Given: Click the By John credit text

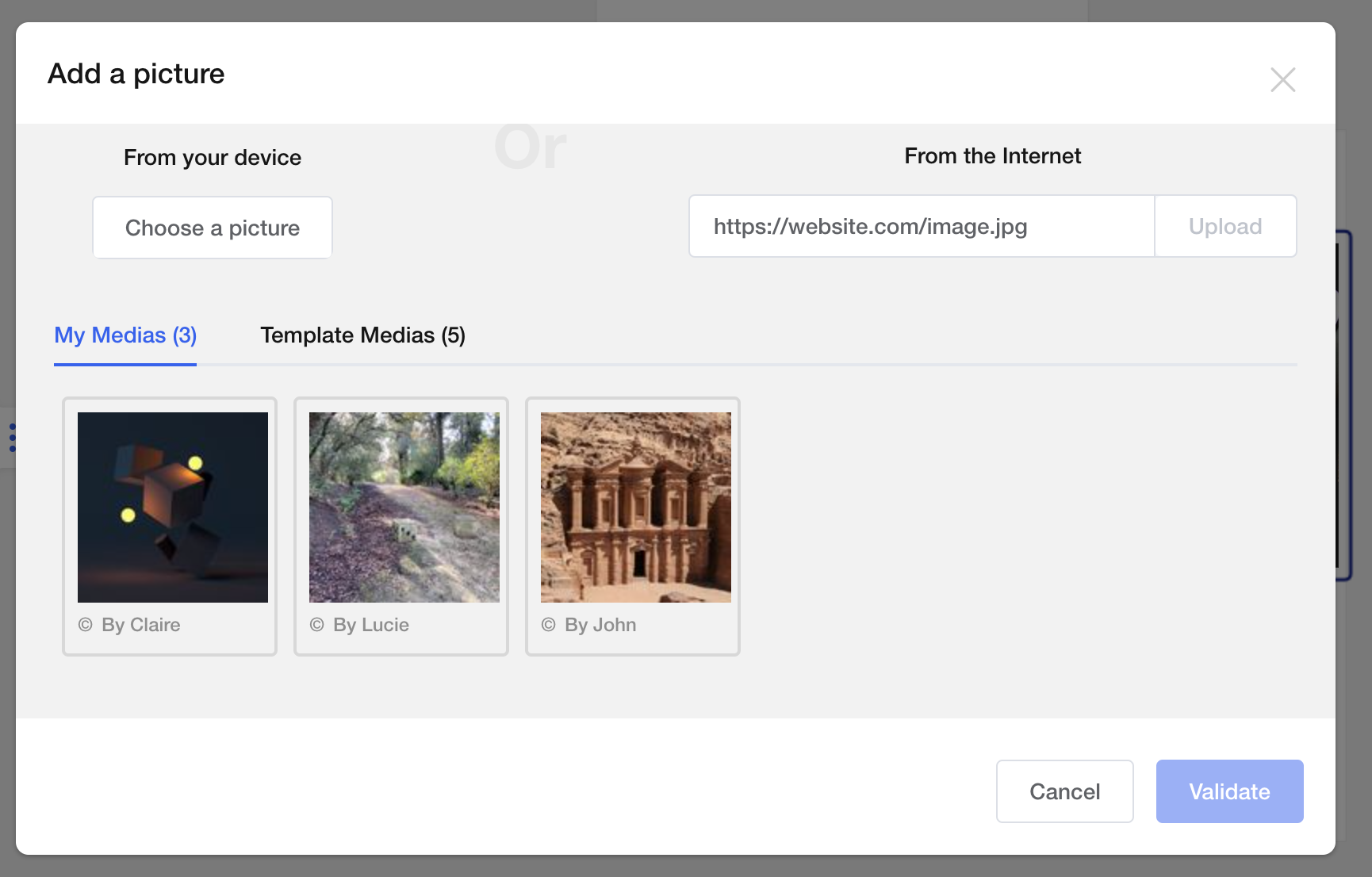Looking at the screenshot, I should pyautogui.click(x=600, y=625).
